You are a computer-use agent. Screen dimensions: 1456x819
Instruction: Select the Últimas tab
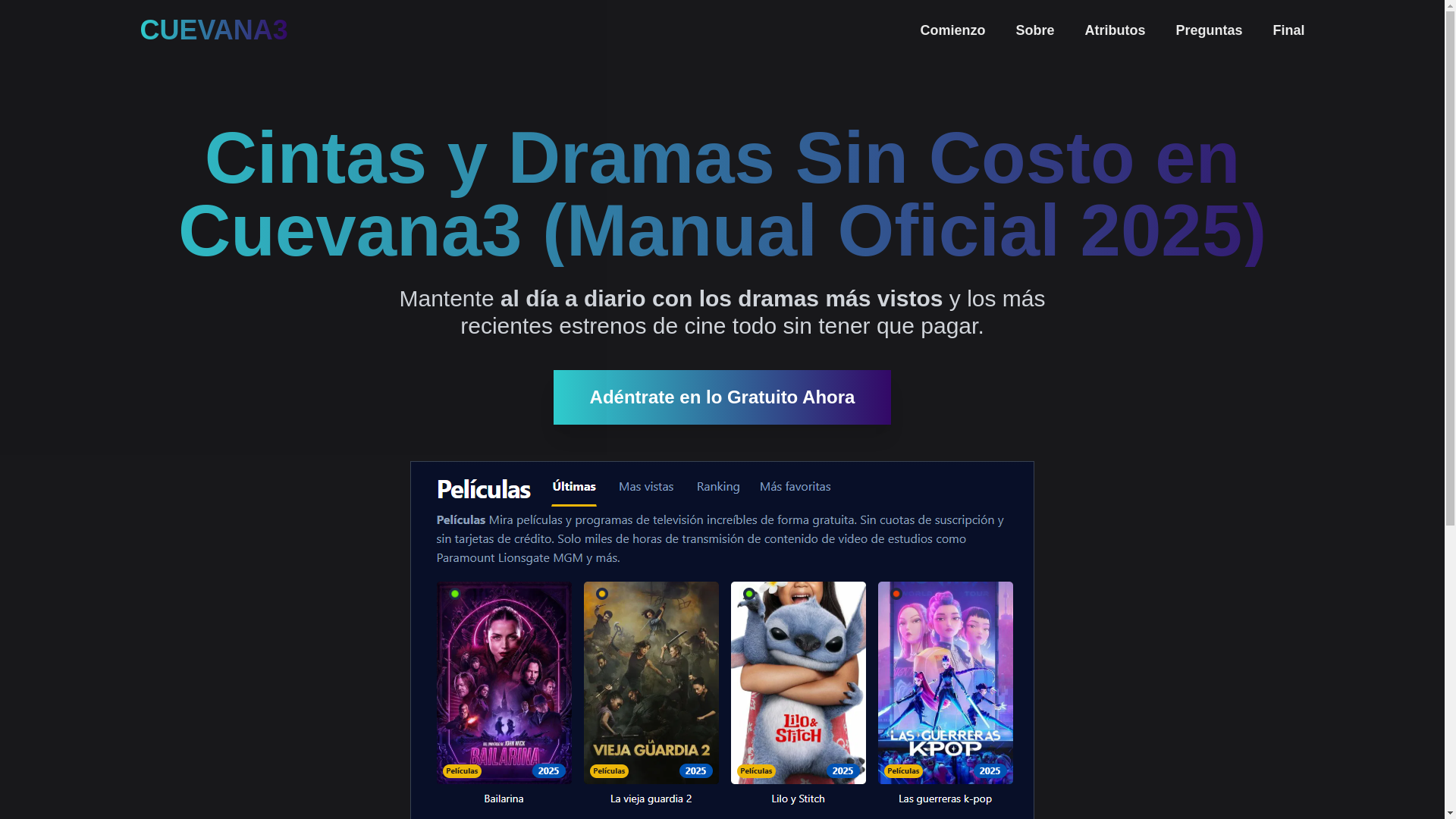(x=574, y=487)
